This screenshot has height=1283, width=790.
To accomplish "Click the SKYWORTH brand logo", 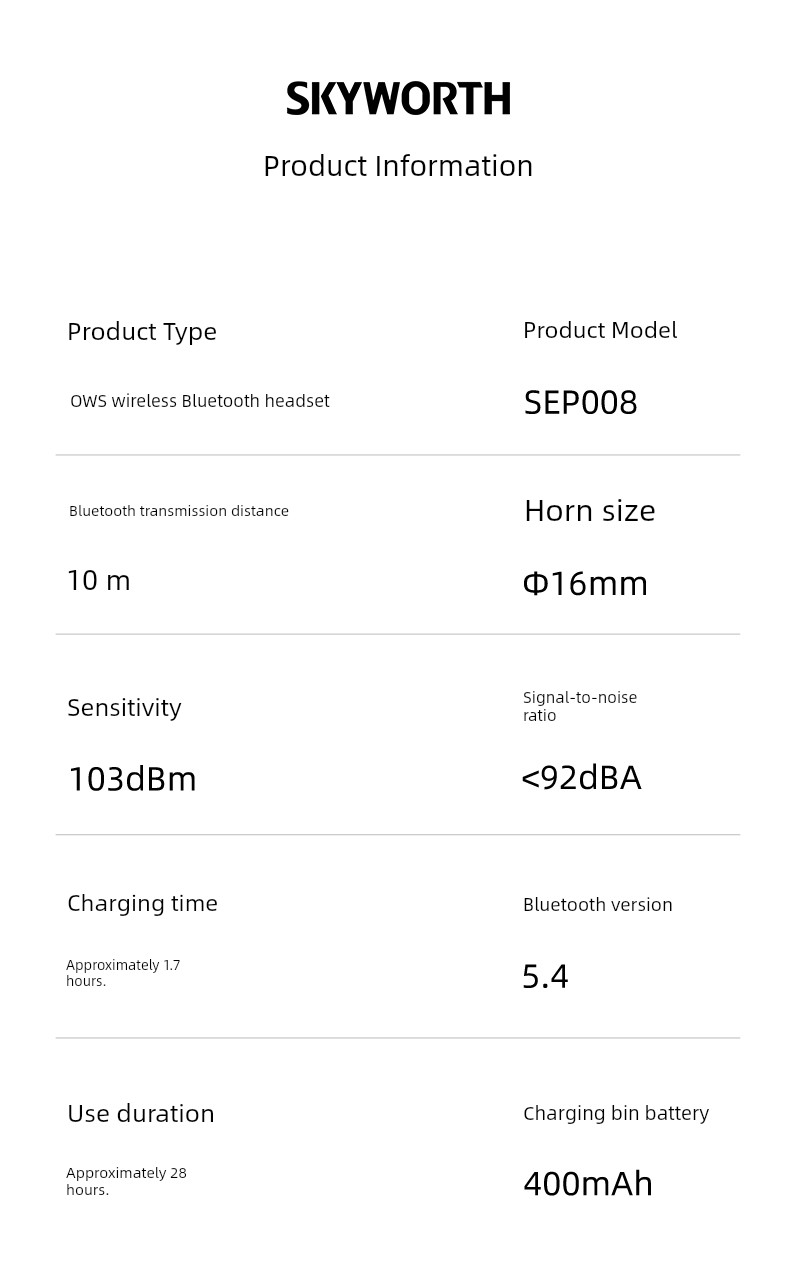I will point(398,99).
